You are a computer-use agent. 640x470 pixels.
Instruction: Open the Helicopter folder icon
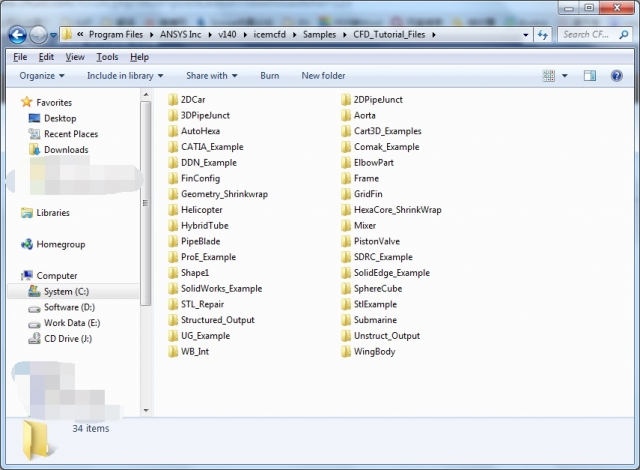173,210
